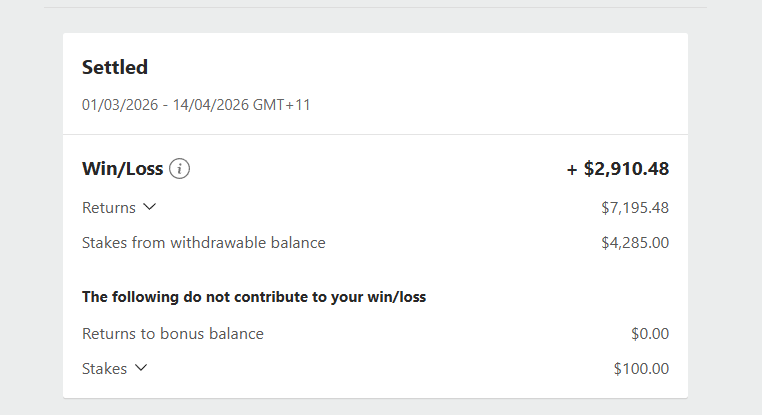Click the Returns row label
This screenshot has width=762, height=415.
point(109,208)
